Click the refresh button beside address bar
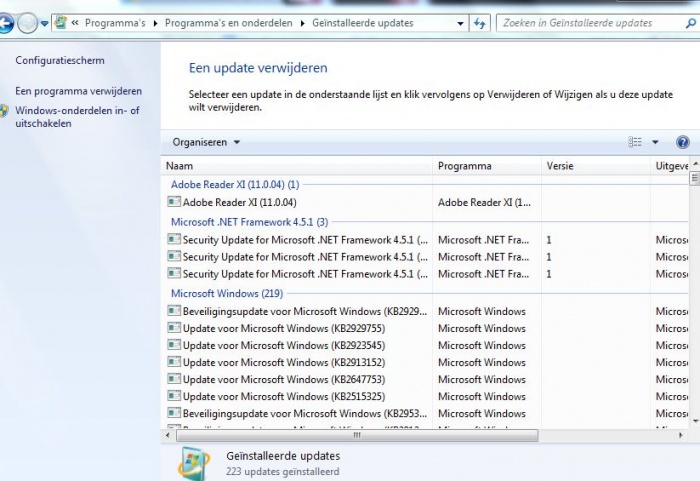The image size is (700, 481). coord(480,23)
